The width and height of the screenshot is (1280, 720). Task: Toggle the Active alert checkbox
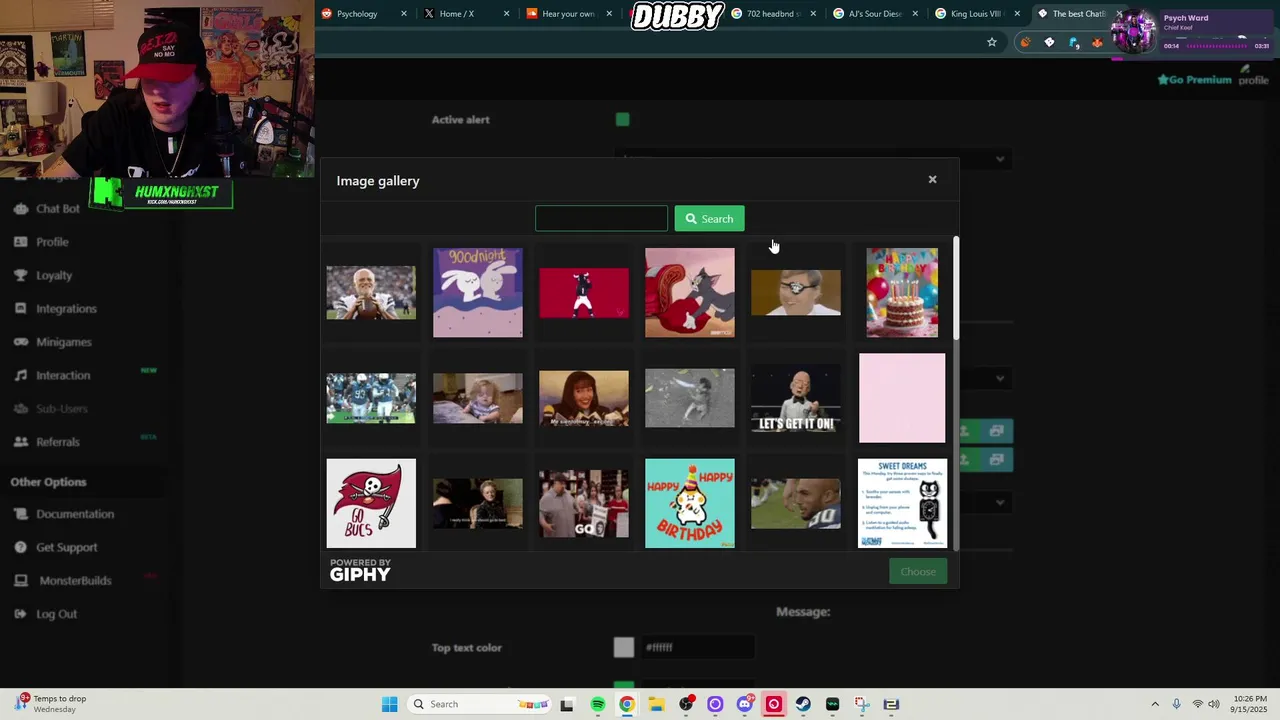pos(623,120)
